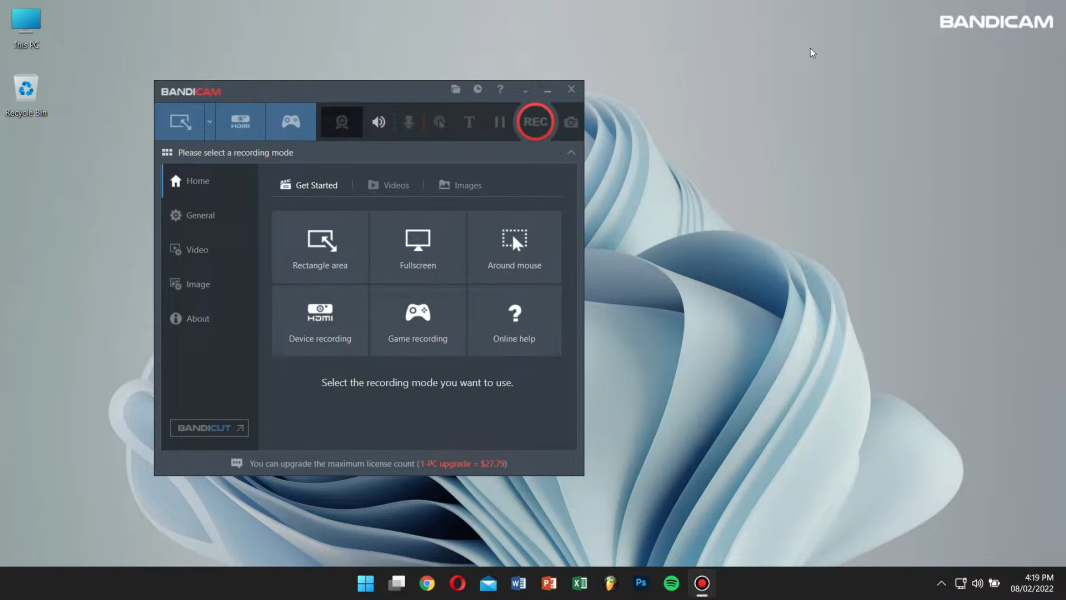Viewport: 1066px width, 600px height.
Task: Click the chat bubble notice icon
Action: pyautogui.click(x=237, y=463)
